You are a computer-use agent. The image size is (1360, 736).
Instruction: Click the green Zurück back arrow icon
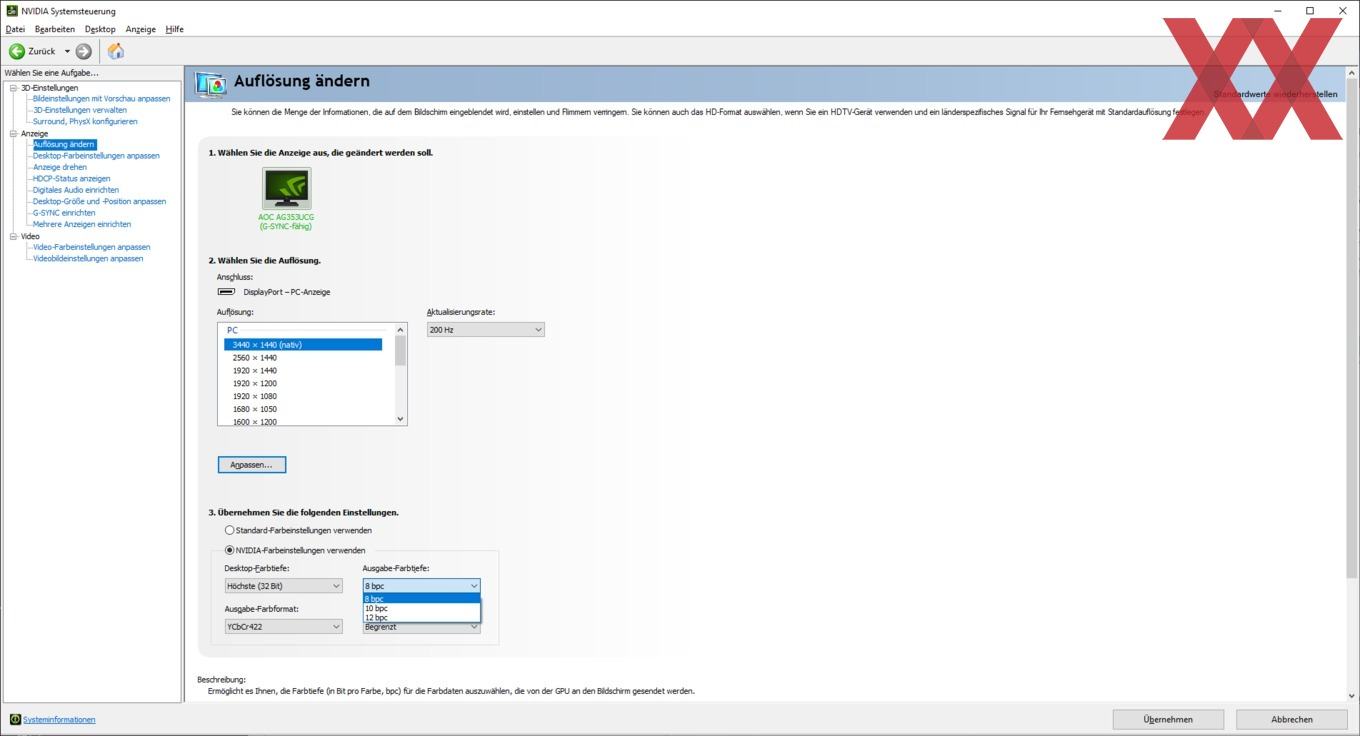[x=17, y=51]
